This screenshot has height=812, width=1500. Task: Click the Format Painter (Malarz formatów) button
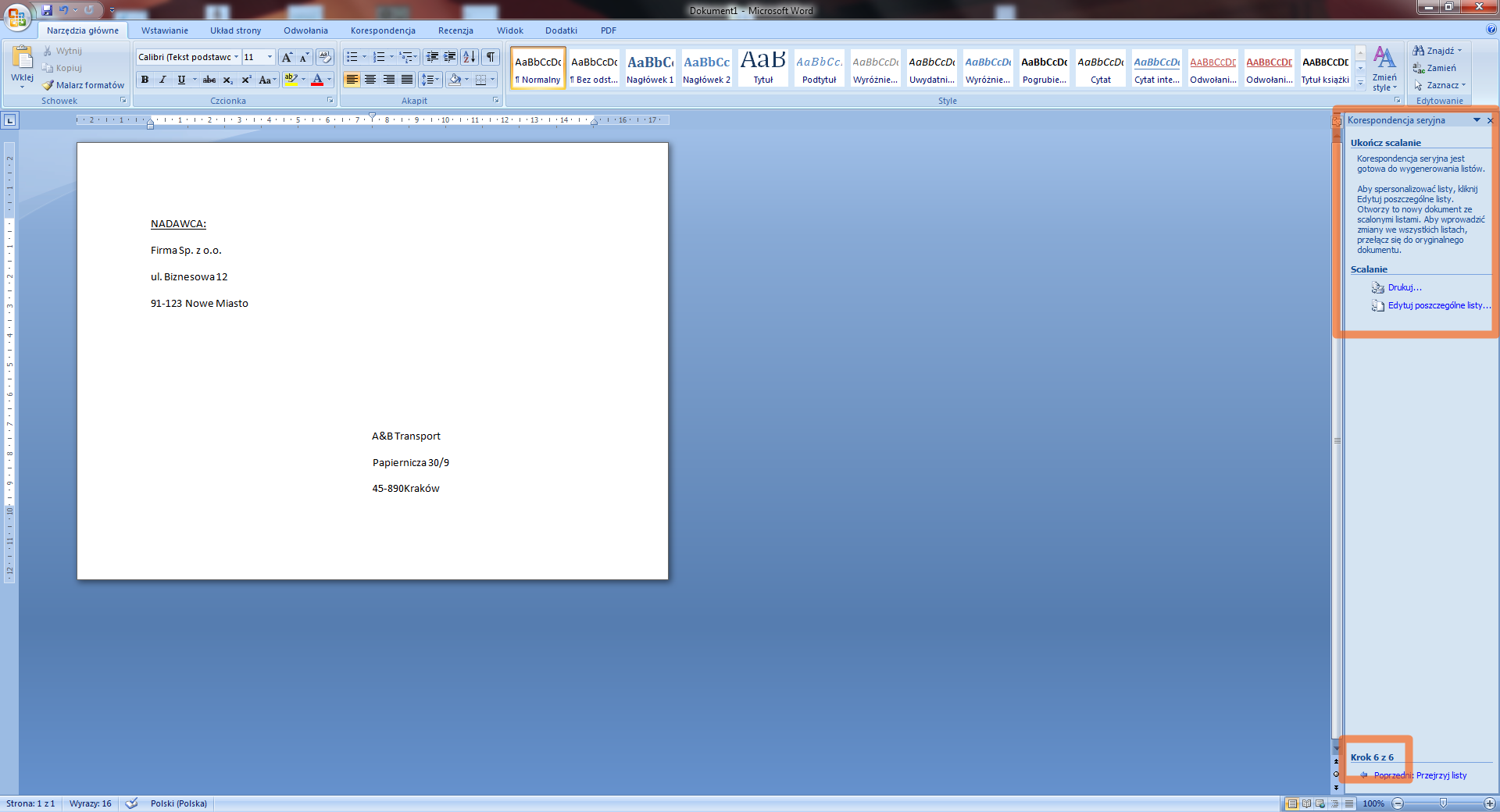84,85
